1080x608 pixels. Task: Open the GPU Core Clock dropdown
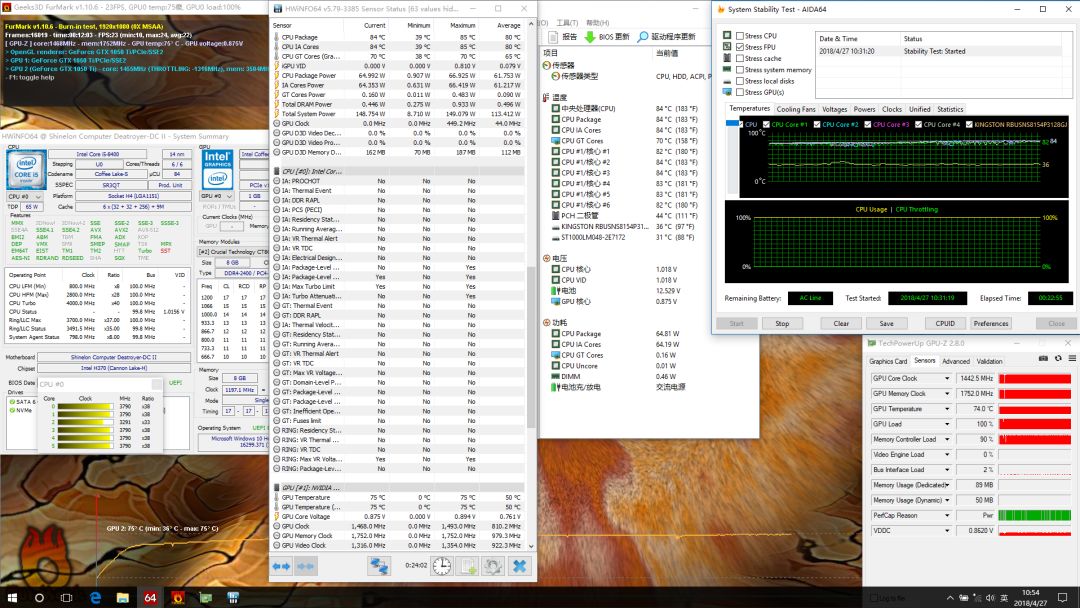947,379
